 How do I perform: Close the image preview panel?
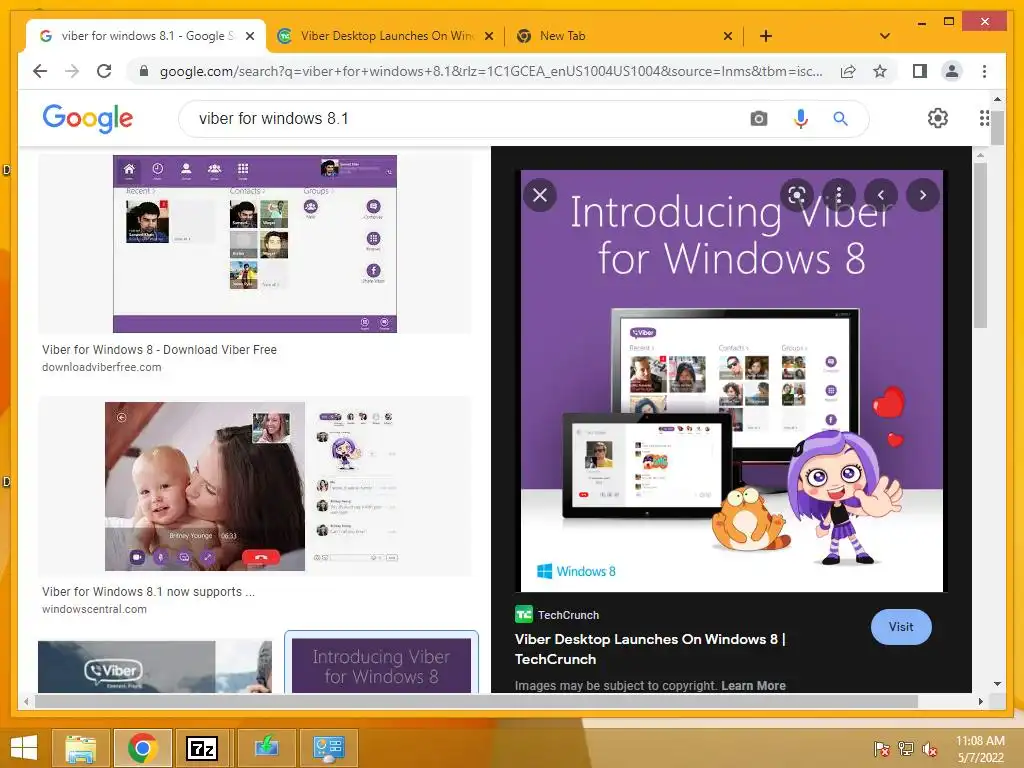coord(540,195)
